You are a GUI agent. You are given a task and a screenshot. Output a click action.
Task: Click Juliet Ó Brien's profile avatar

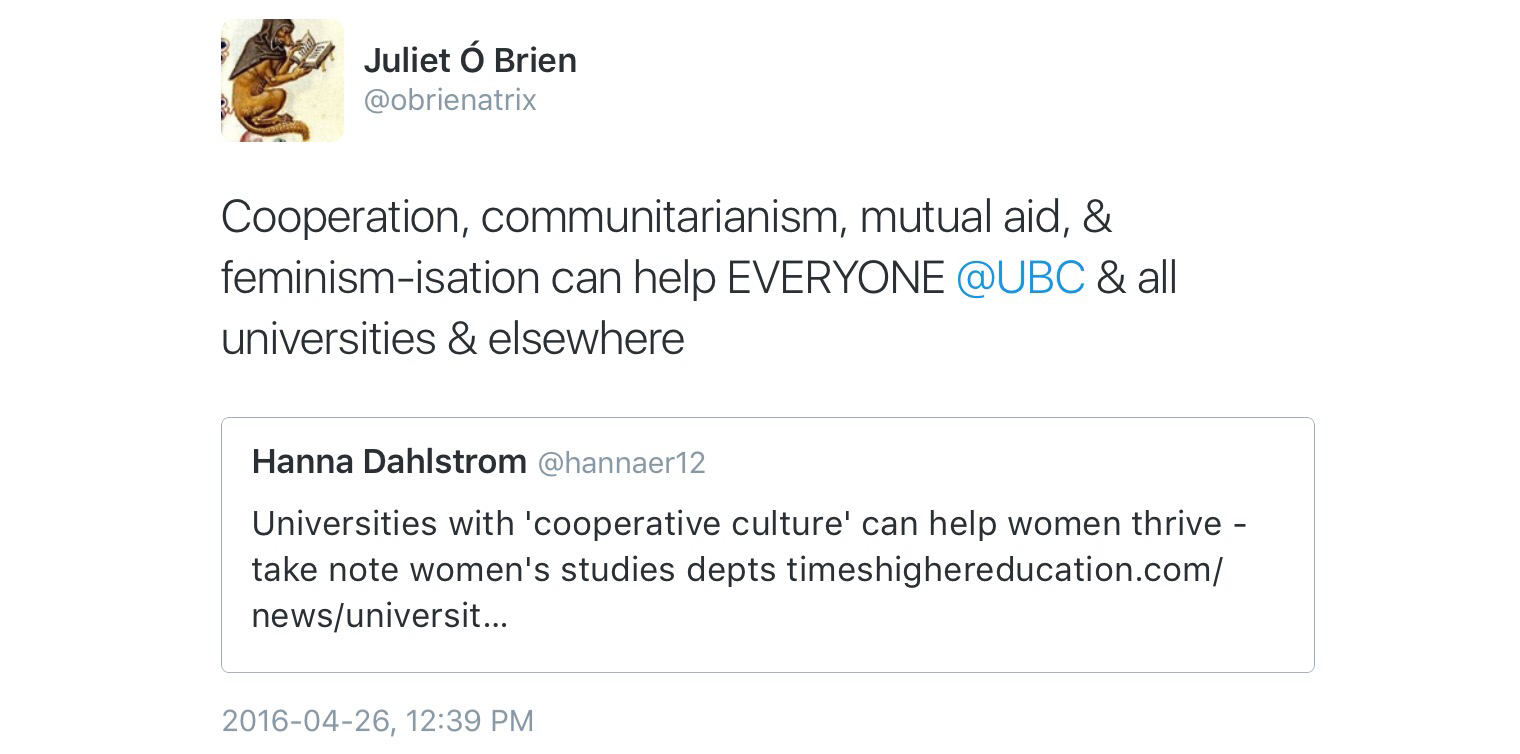tap(282, 81)
